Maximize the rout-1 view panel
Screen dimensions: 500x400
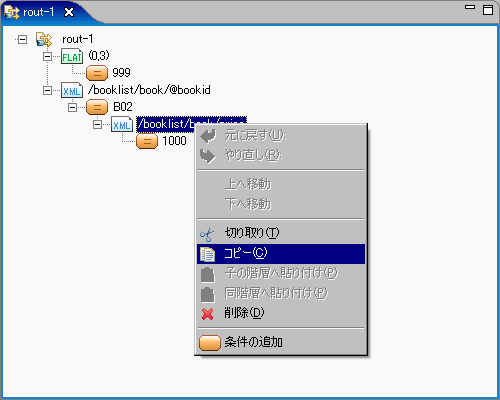click(488, 10)
